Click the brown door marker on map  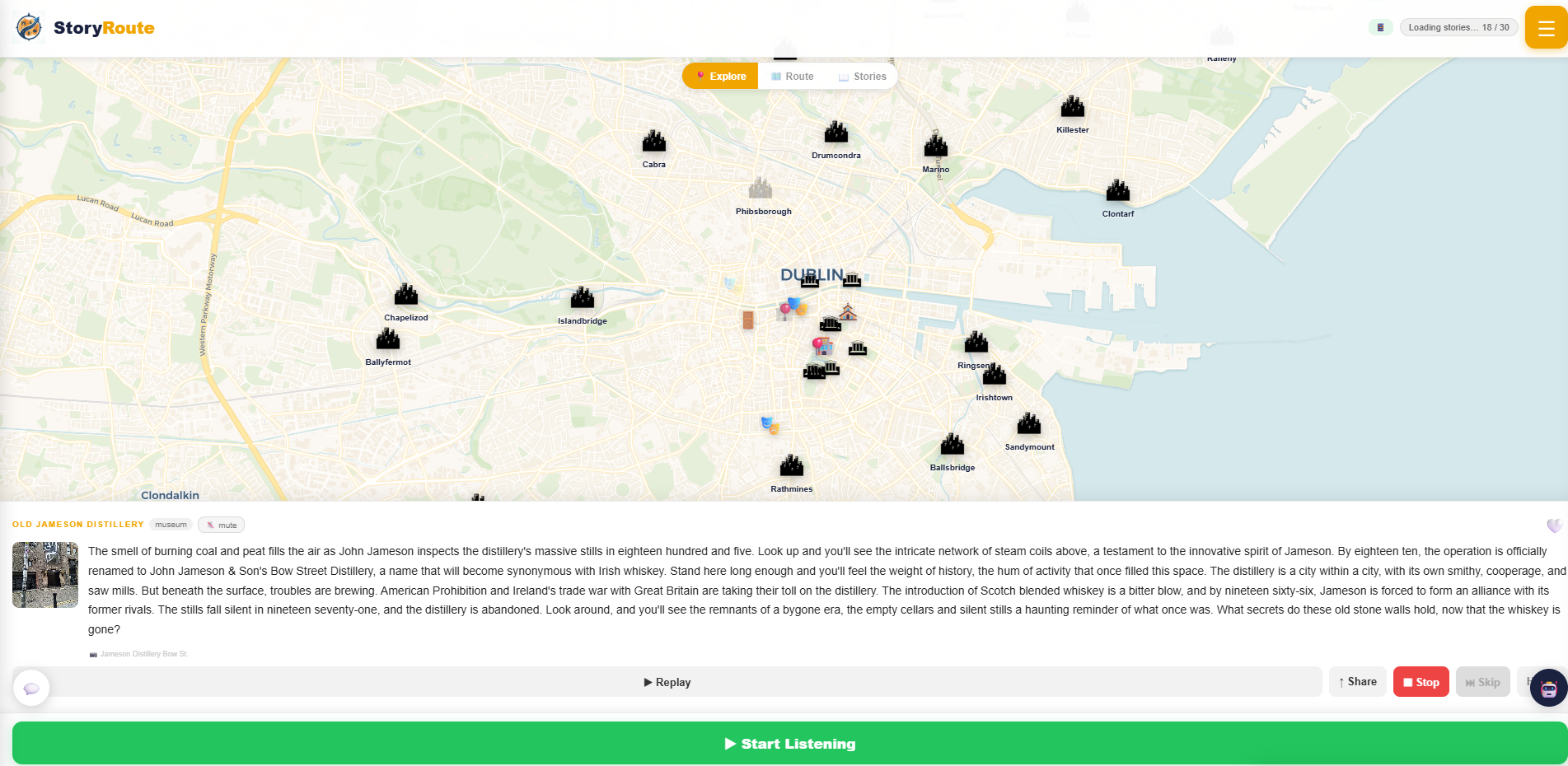(x=748, y=320)
